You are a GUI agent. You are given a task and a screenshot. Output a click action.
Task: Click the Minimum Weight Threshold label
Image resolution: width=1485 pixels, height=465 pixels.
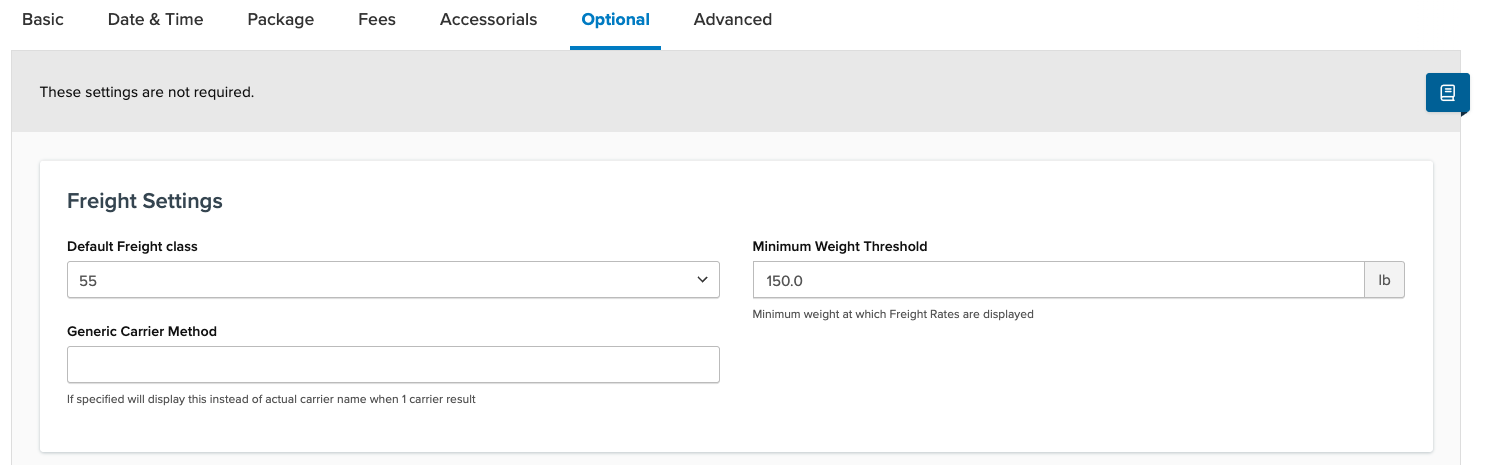[840, 247]
